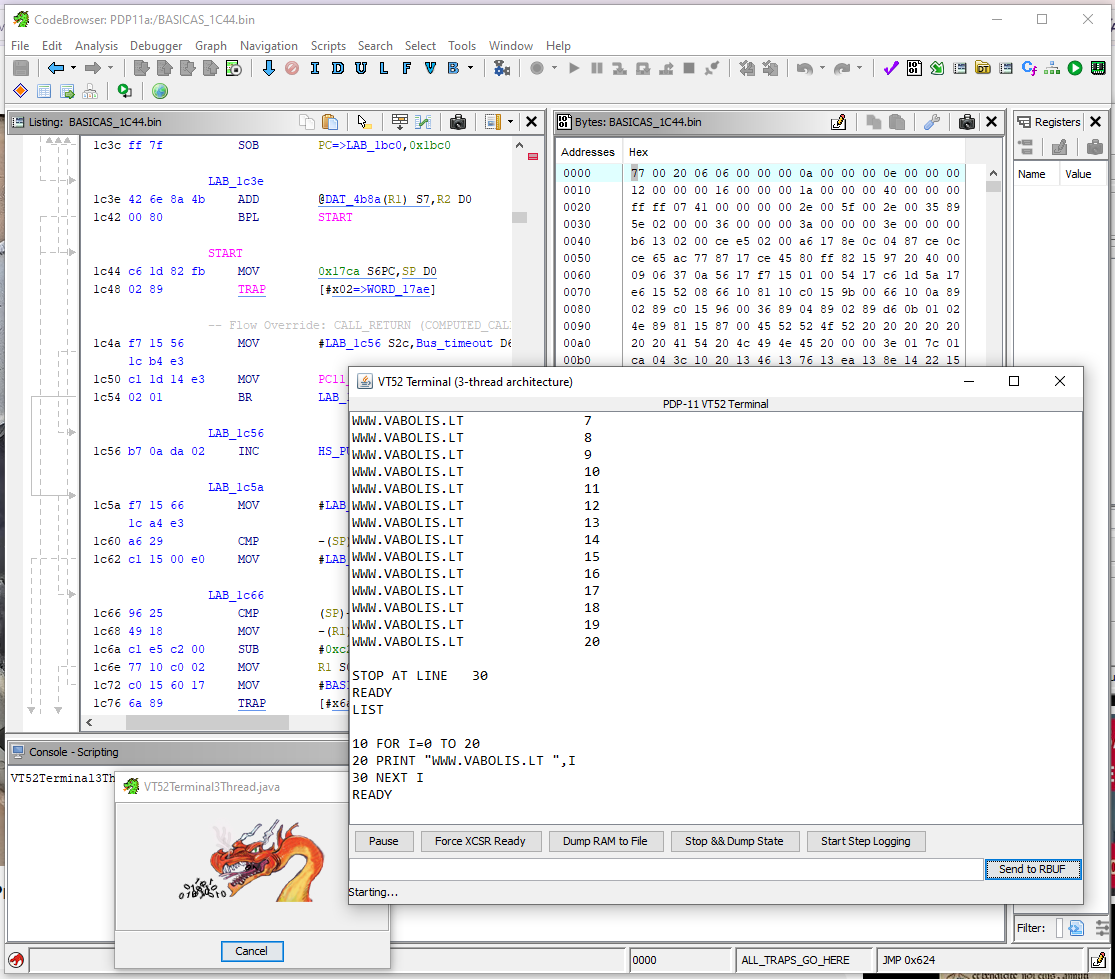Screen dimensions: 1115x979
Task: Open the Debugger menu
Action: click(x=156, y=46)
